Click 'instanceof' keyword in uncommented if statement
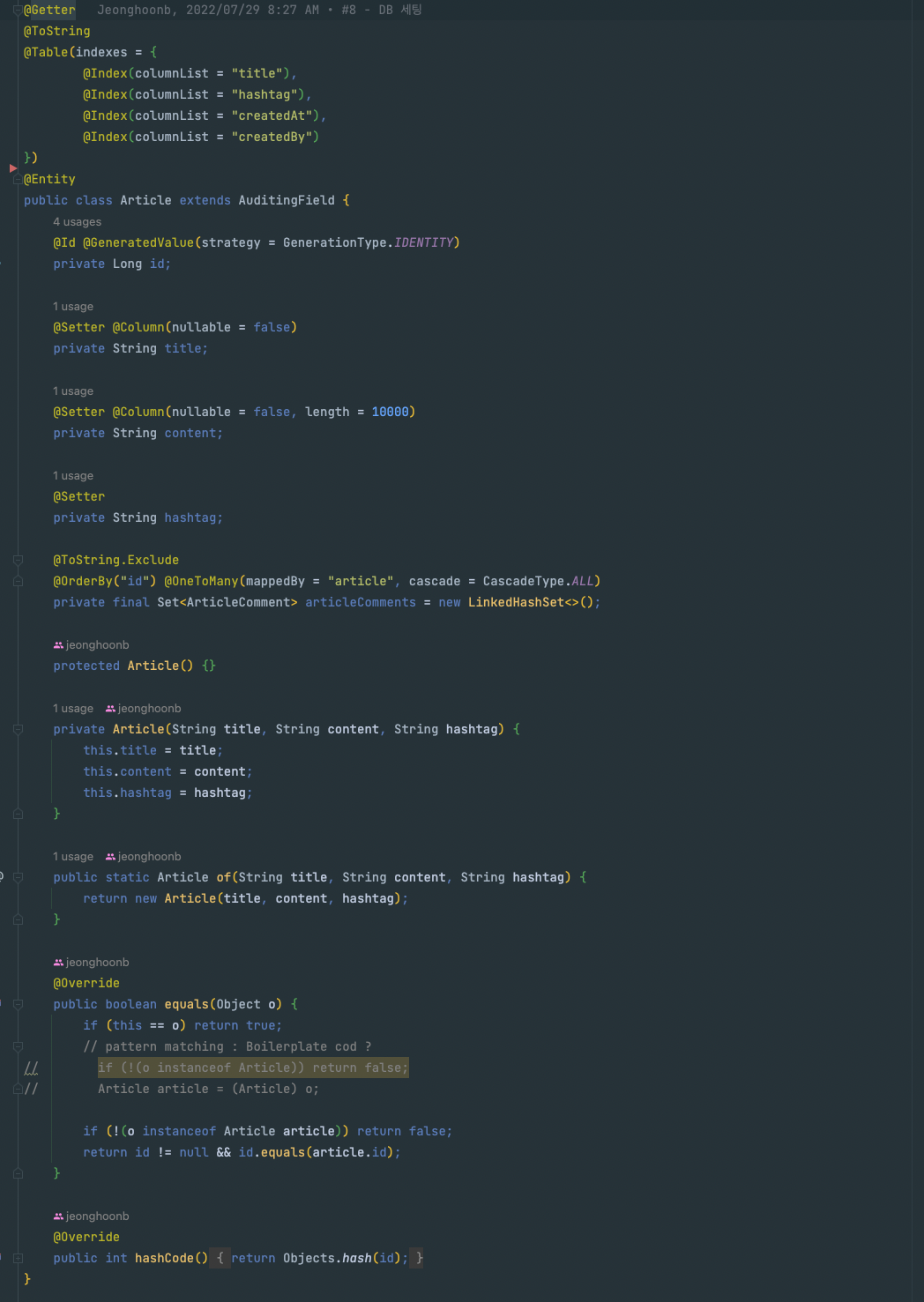 (x=179, y=1132)
